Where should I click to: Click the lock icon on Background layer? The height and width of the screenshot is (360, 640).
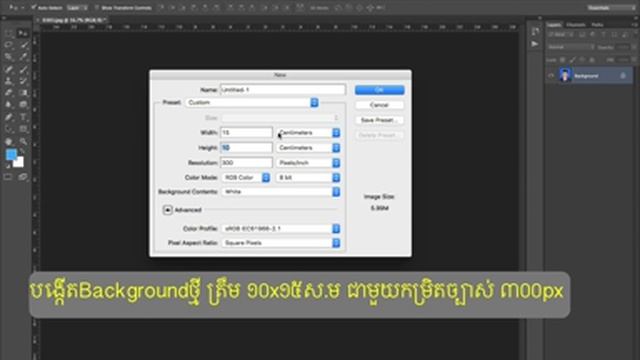click(x=623, y=76)
